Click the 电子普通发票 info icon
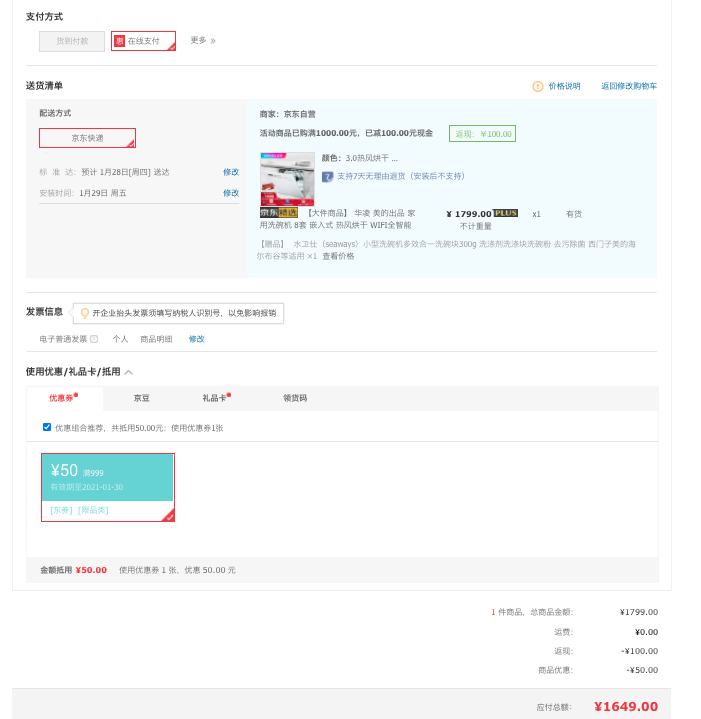 pos(94,339)
